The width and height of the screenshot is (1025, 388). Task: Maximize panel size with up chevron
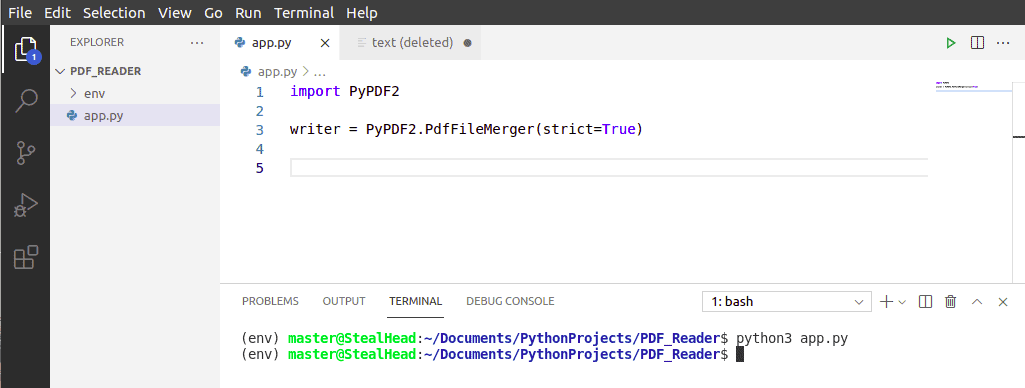[977, 302]
